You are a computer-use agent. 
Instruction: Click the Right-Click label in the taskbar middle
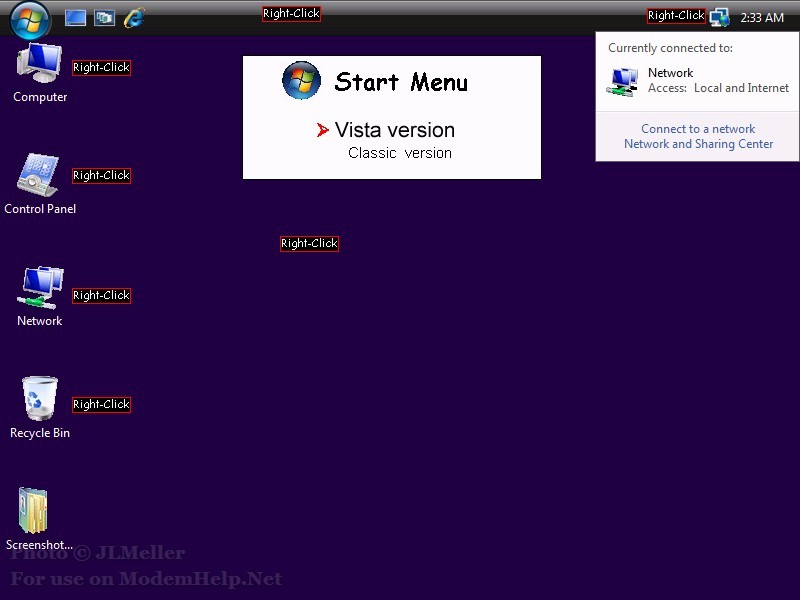[291, 14]
